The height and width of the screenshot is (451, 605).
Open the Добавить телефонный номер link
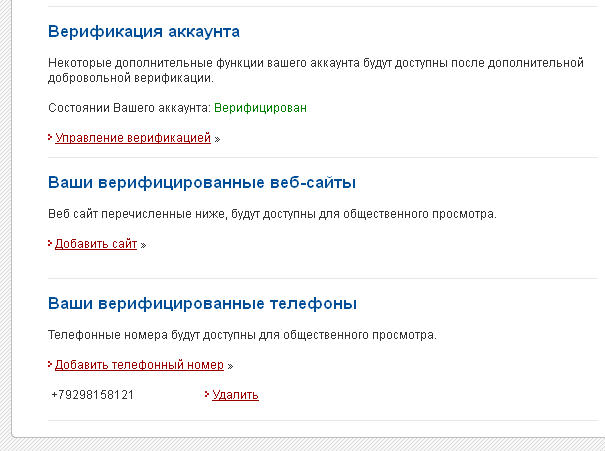pyautogui.click(x=139, y=365)
